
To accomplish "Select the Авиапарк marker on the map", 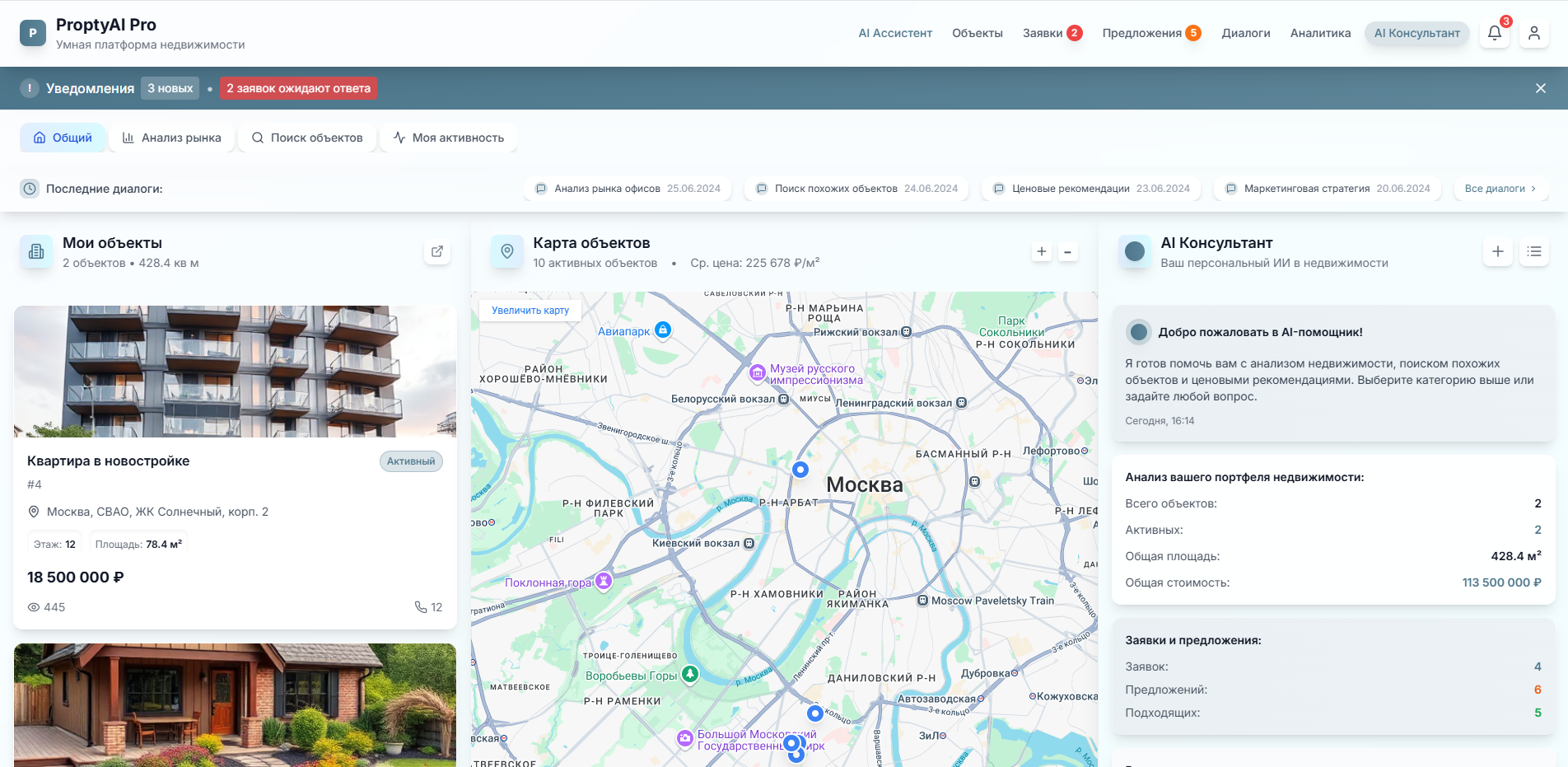I will point(663,330).
